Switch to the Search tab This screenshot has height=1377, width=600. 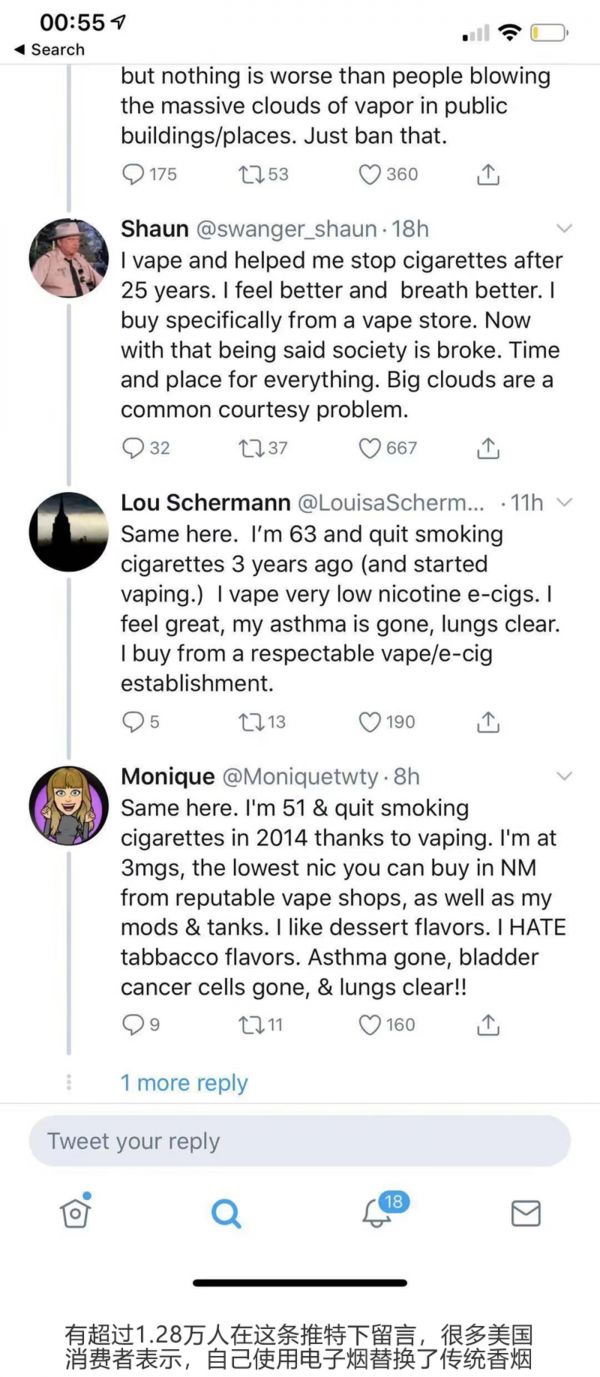coord(226,1213)
